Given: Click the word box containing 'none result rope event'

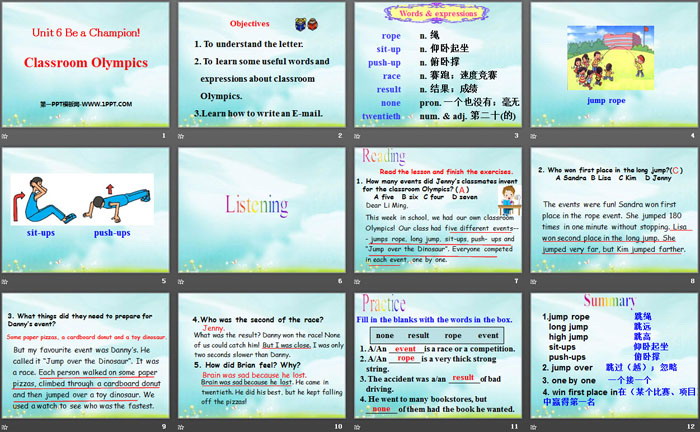Looking at the screenshot, I should pos(437,335).
